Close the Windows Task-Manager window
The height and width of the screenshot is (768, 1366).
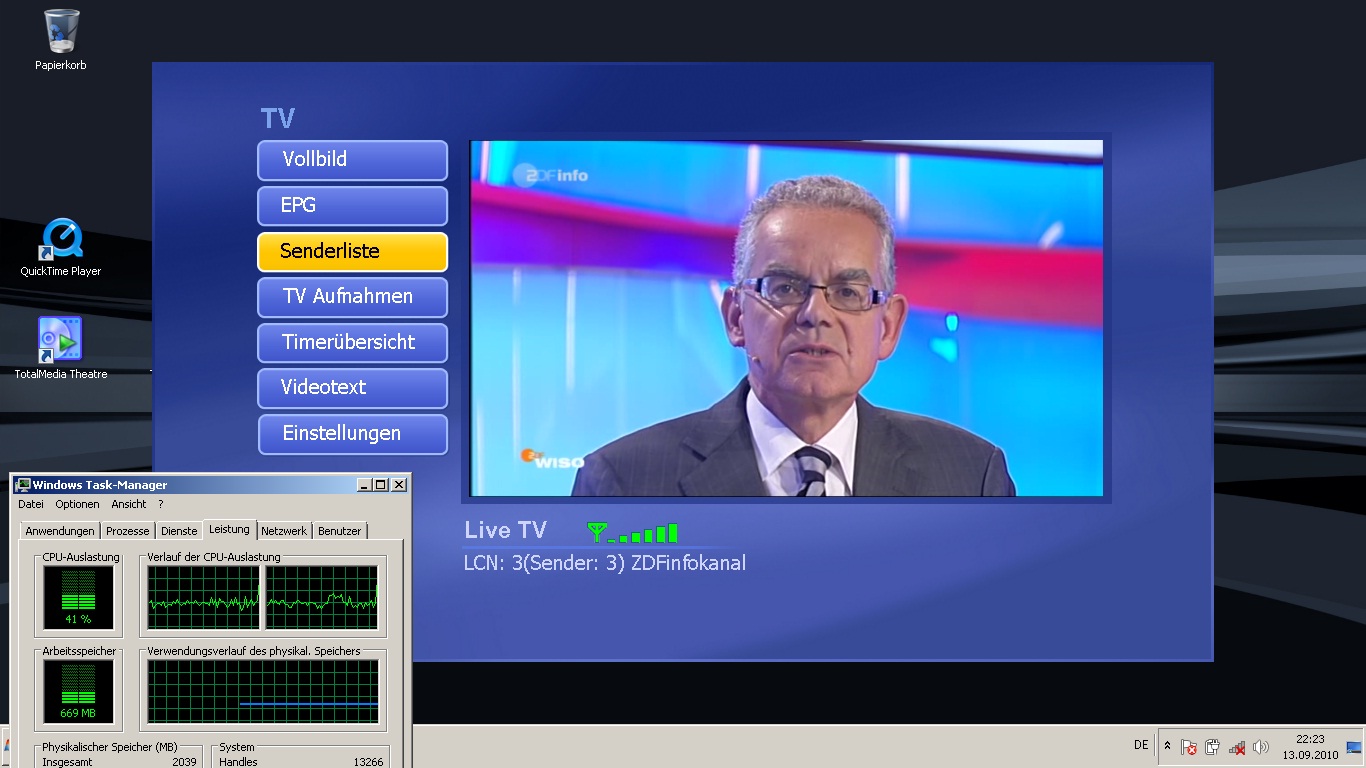[399, 485]
